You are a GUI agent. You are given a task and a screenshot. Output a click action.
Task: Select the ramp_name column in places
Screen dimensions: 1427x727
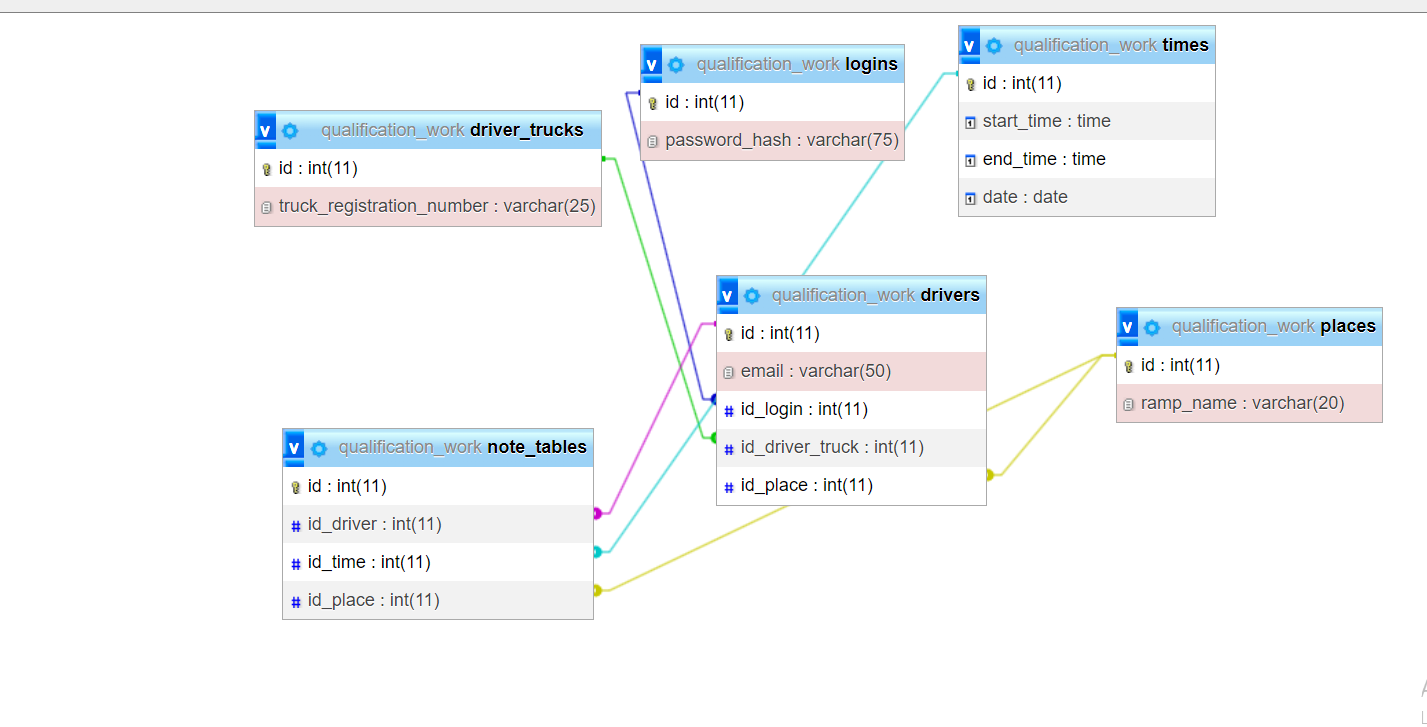coord(1241,403)
